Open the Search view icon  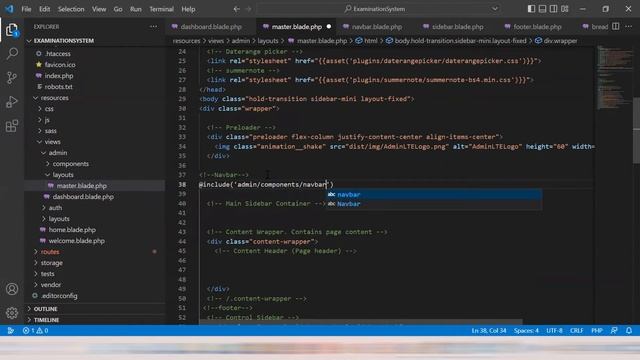click(x=12, y=53)
